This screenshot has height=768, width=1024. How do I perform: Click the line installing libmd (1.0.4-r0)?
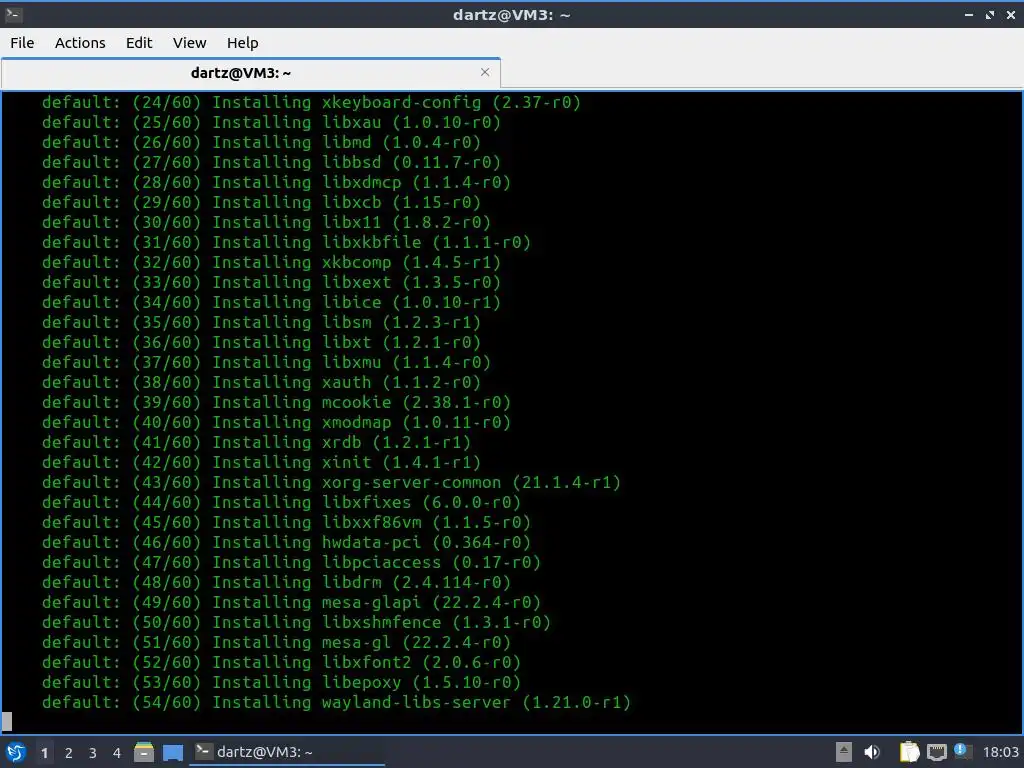261,142
